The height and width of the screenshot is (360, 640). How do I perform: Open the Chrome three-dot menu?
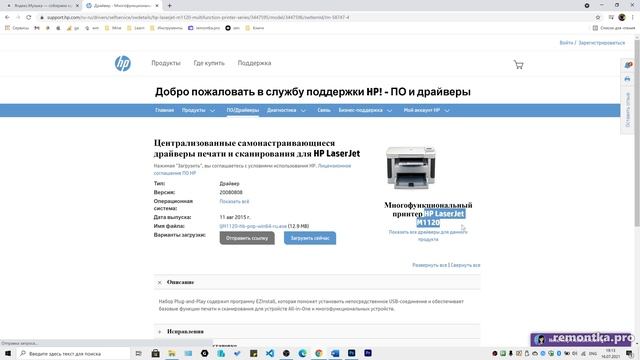pos(633,17)
